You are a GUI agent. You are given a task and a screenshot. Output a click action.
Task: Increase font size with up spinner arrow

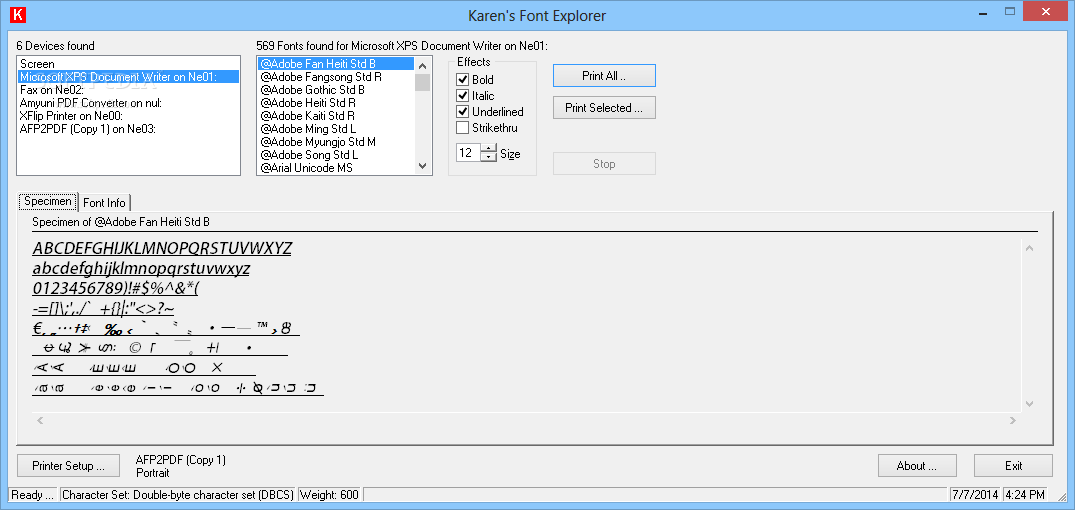click(x=488, y=148)
